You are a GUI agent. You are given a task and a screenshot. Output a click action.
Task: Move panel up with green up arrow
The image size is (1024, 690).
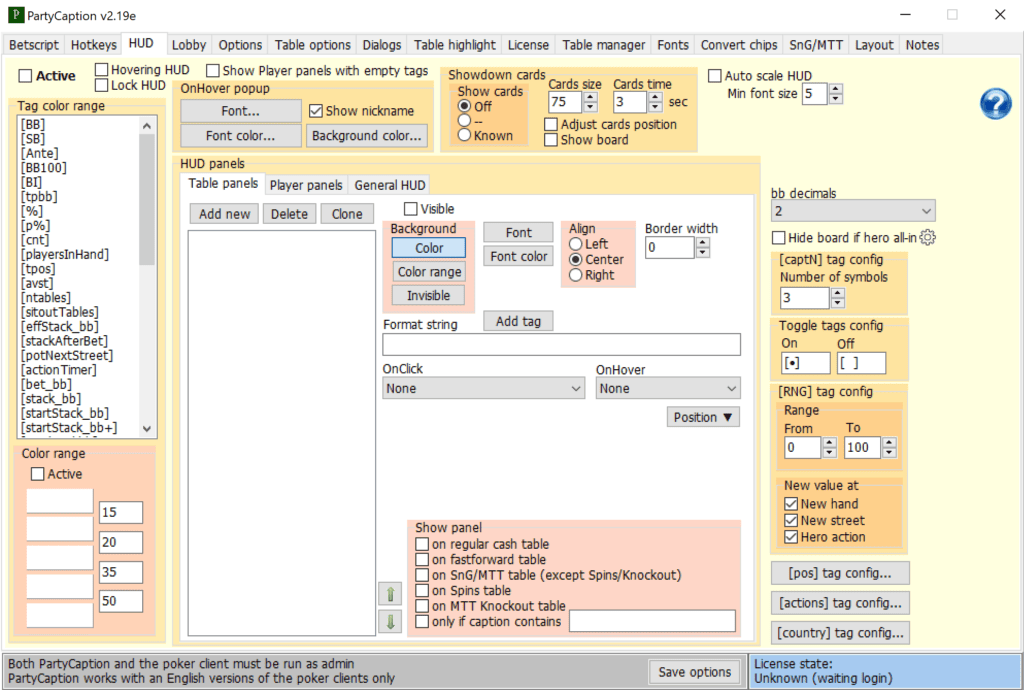pyautogui.click(x=390, y=594)
